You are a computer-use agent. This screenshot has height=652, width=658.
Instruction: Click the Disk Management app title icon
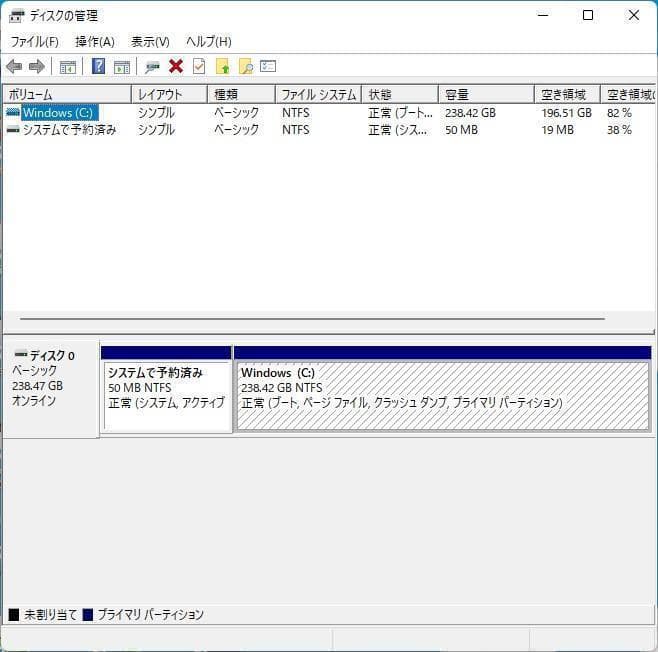click(17, 16)
